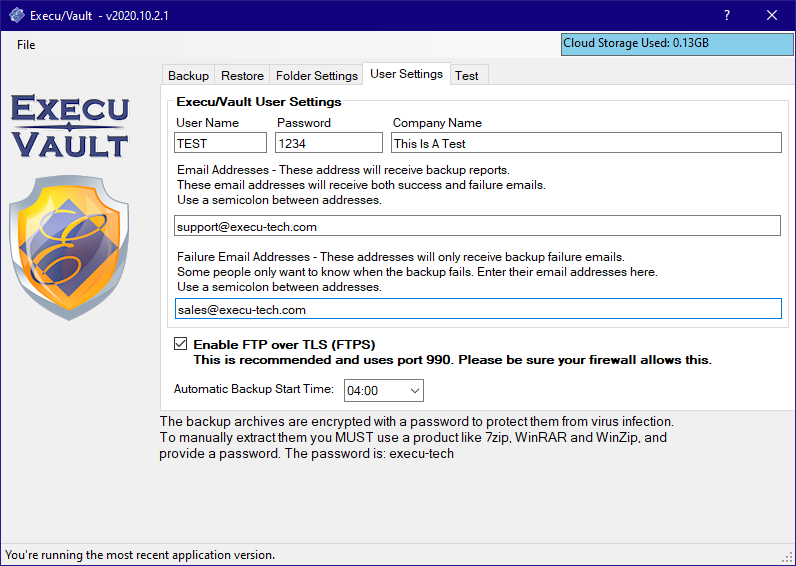Click 'Email Addresses - These address will receive' line
The height and width of the screenshot is (566, 796).
click(x=343, y=170)
